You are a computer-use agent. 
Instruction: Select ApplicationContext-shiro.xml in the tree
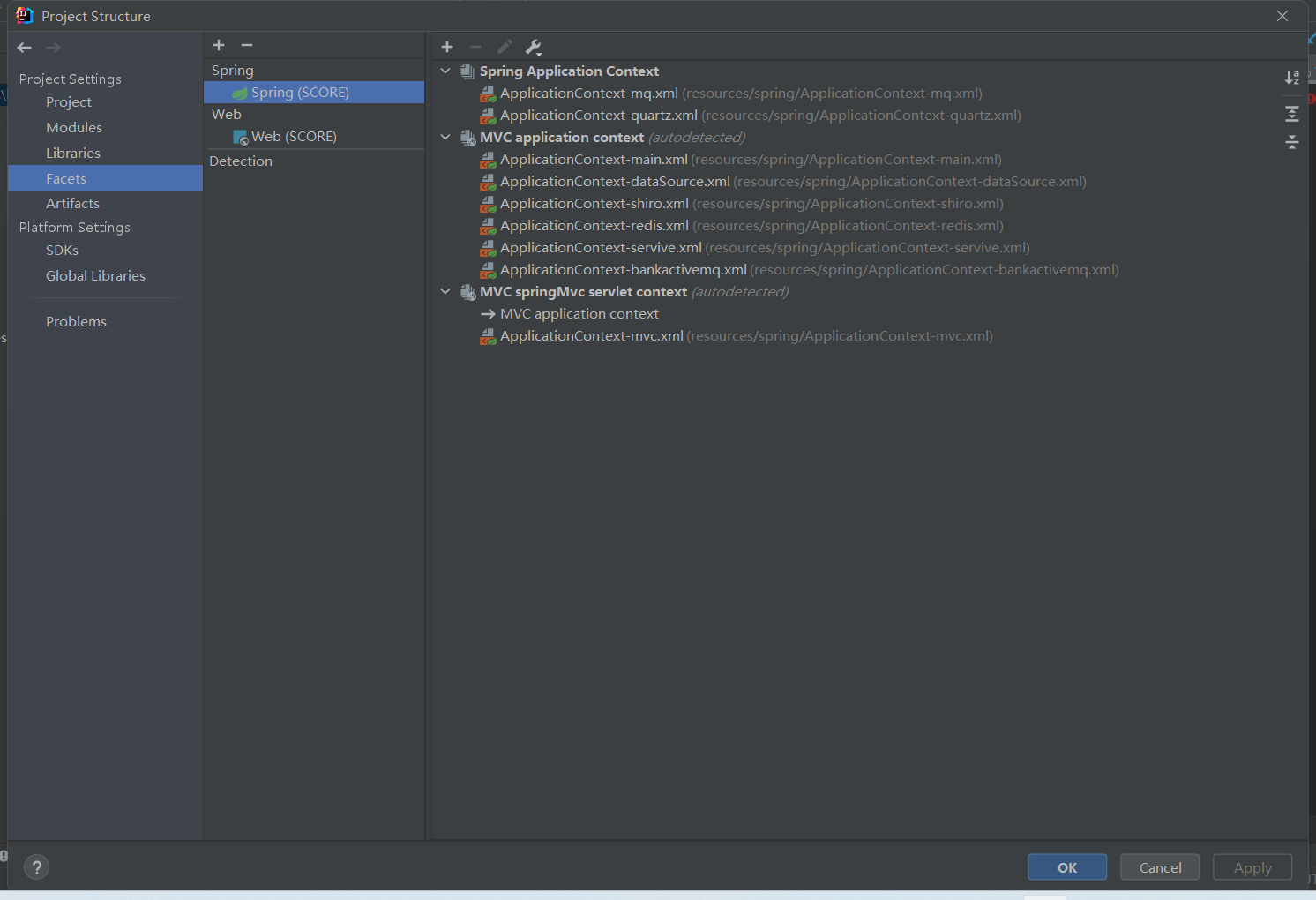click(594, 204)
